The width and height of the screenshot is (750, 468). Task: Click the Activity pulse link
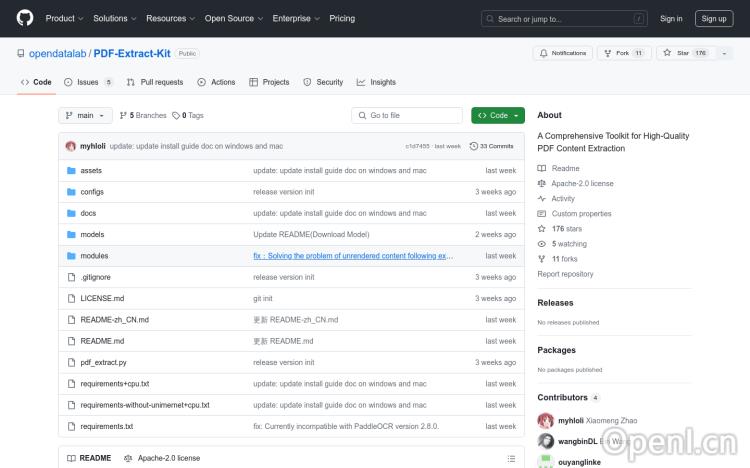[563, 199]
